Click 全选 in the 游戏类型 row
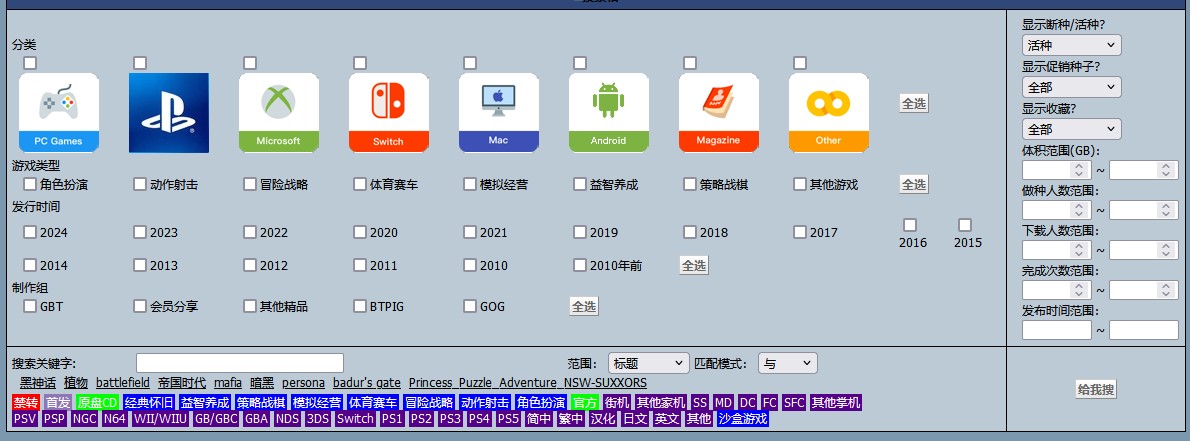Viewport: 1190px width, 441px height. pyautogui.click(x=914, y=184)
